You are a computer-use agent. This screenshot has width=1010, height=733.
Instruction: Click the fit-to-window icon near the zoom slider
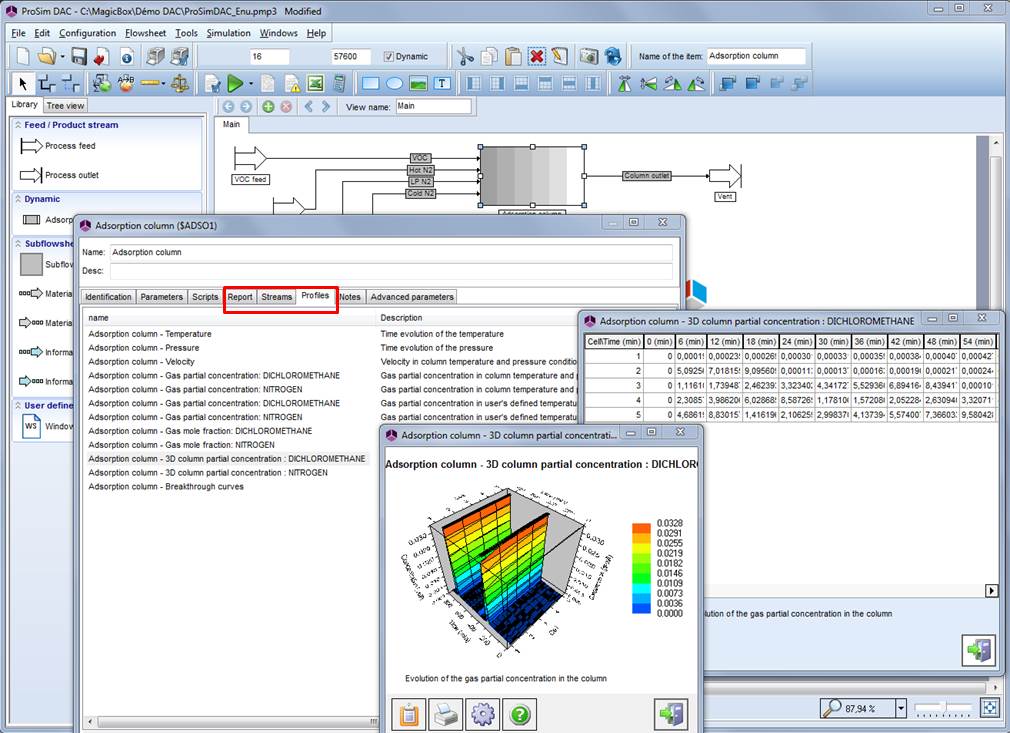pyautogui.click(x=989, y=708)
